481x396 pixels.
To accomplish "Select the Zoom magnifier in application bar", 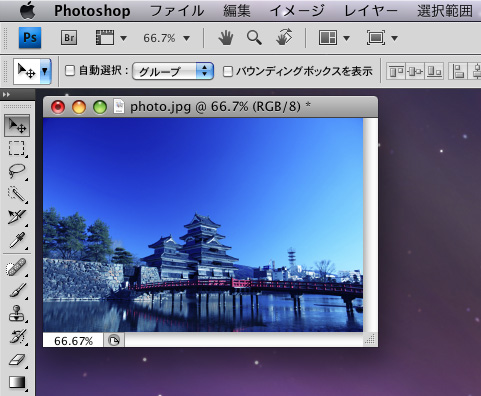I will point(254,38).
